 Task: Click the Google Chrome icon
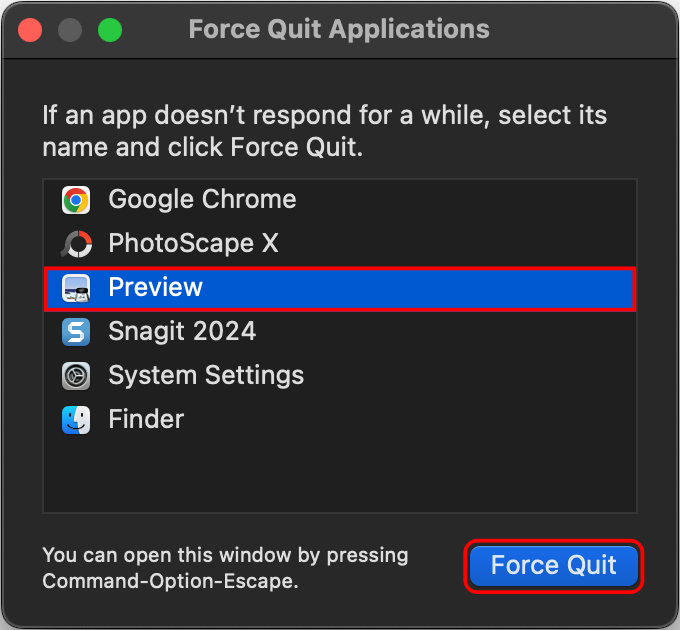click(x=76, y=200)
